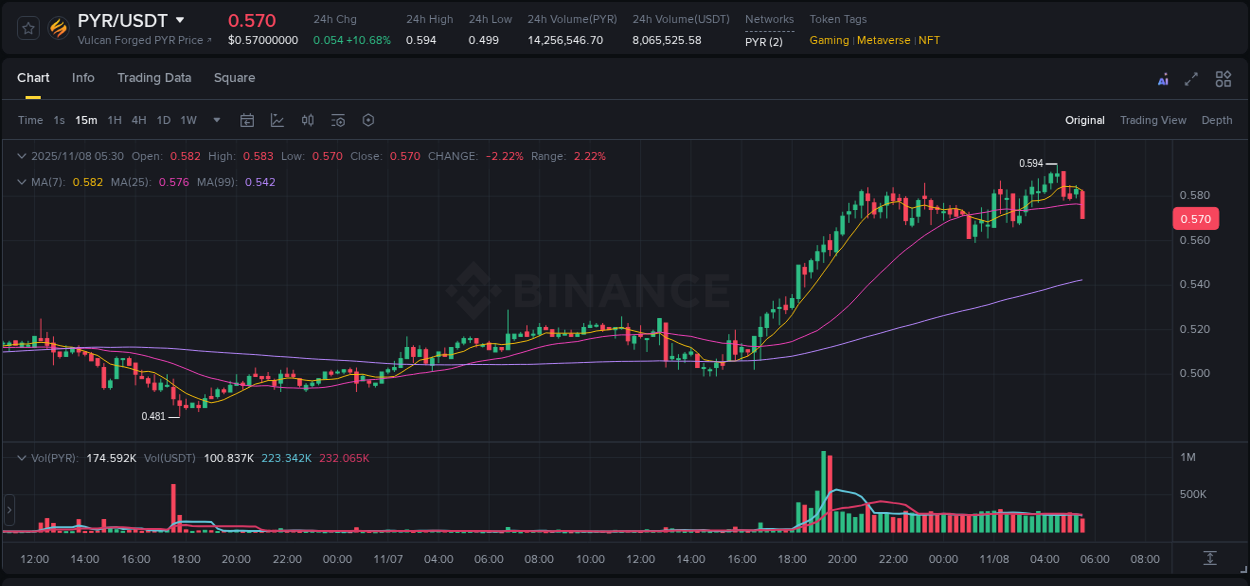1250x586 pixels.
Task: Open the date range calendar picker
Action: [247, 120]
